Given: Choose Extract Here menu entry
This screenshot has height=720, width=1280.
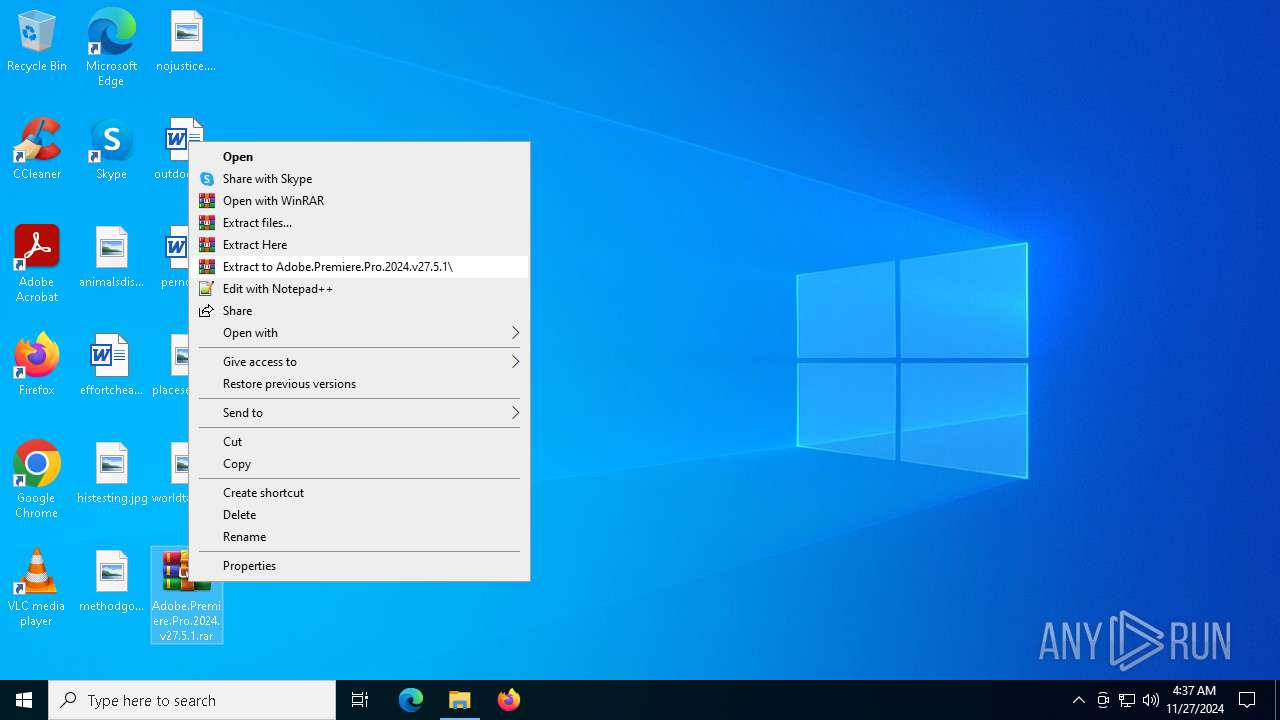Looking at the screenshot, I should 359,245.
